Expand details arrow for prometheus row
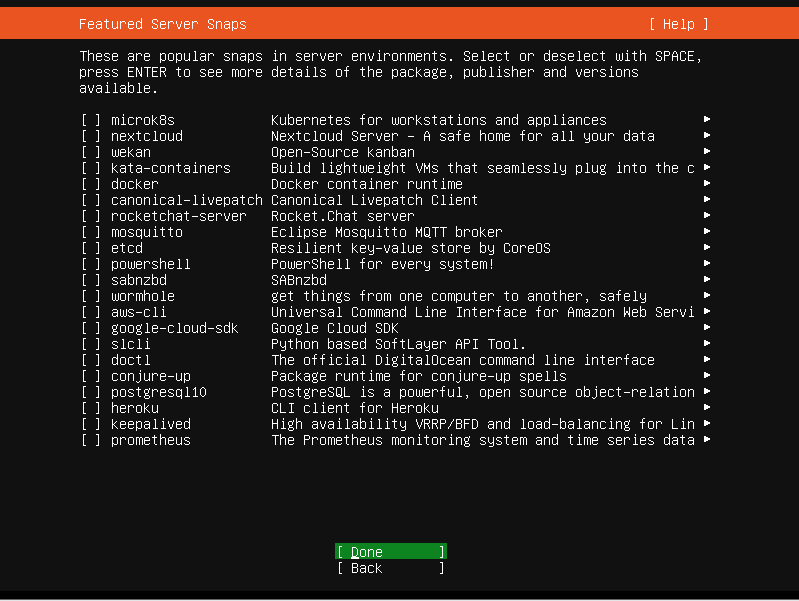The width and height of the screenshot is (799, 601). point(707,439)
